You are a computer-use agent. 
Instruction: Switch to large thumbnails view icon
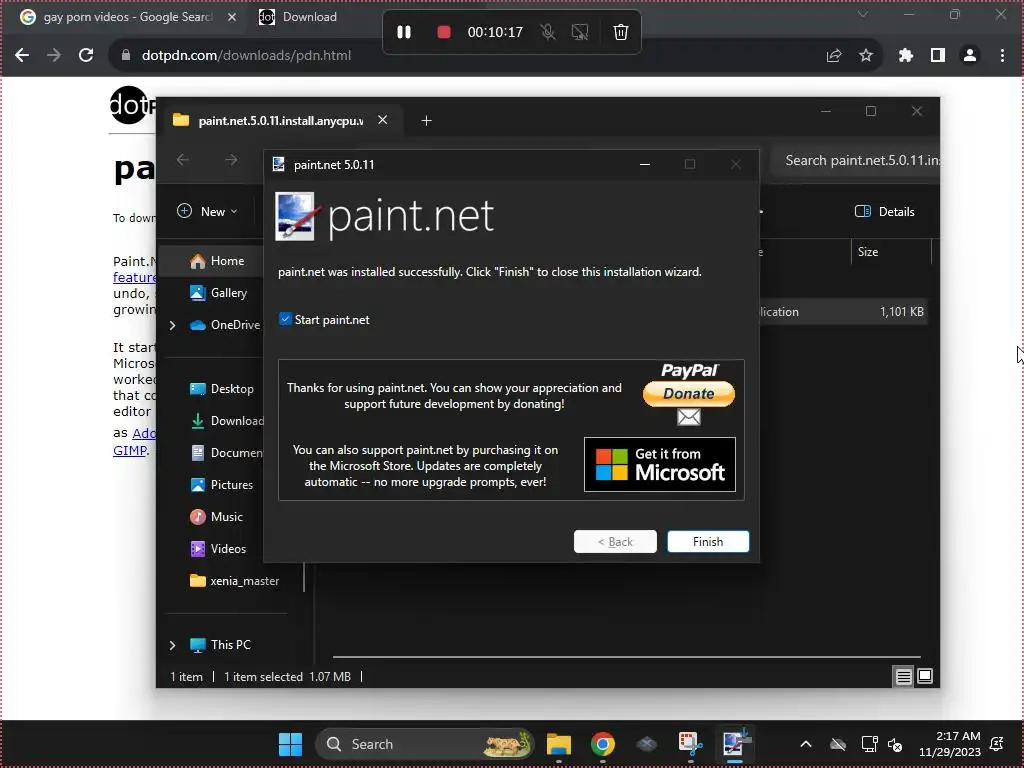point(925,677)
